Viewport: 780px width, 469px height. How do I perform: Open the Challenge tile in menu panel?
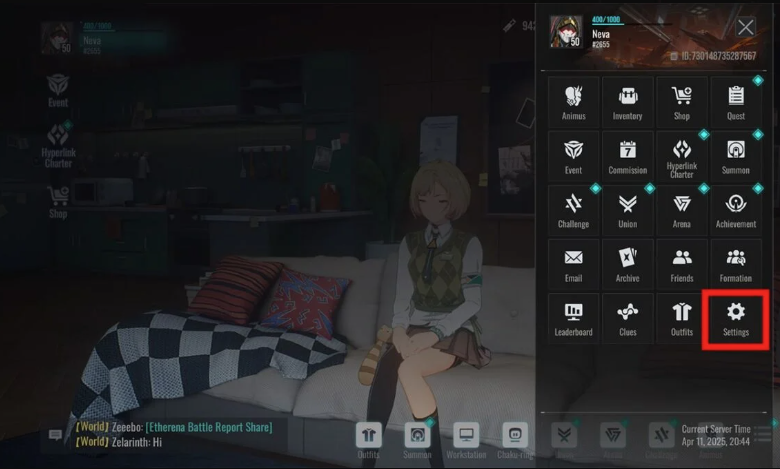[x=574, y=210]
